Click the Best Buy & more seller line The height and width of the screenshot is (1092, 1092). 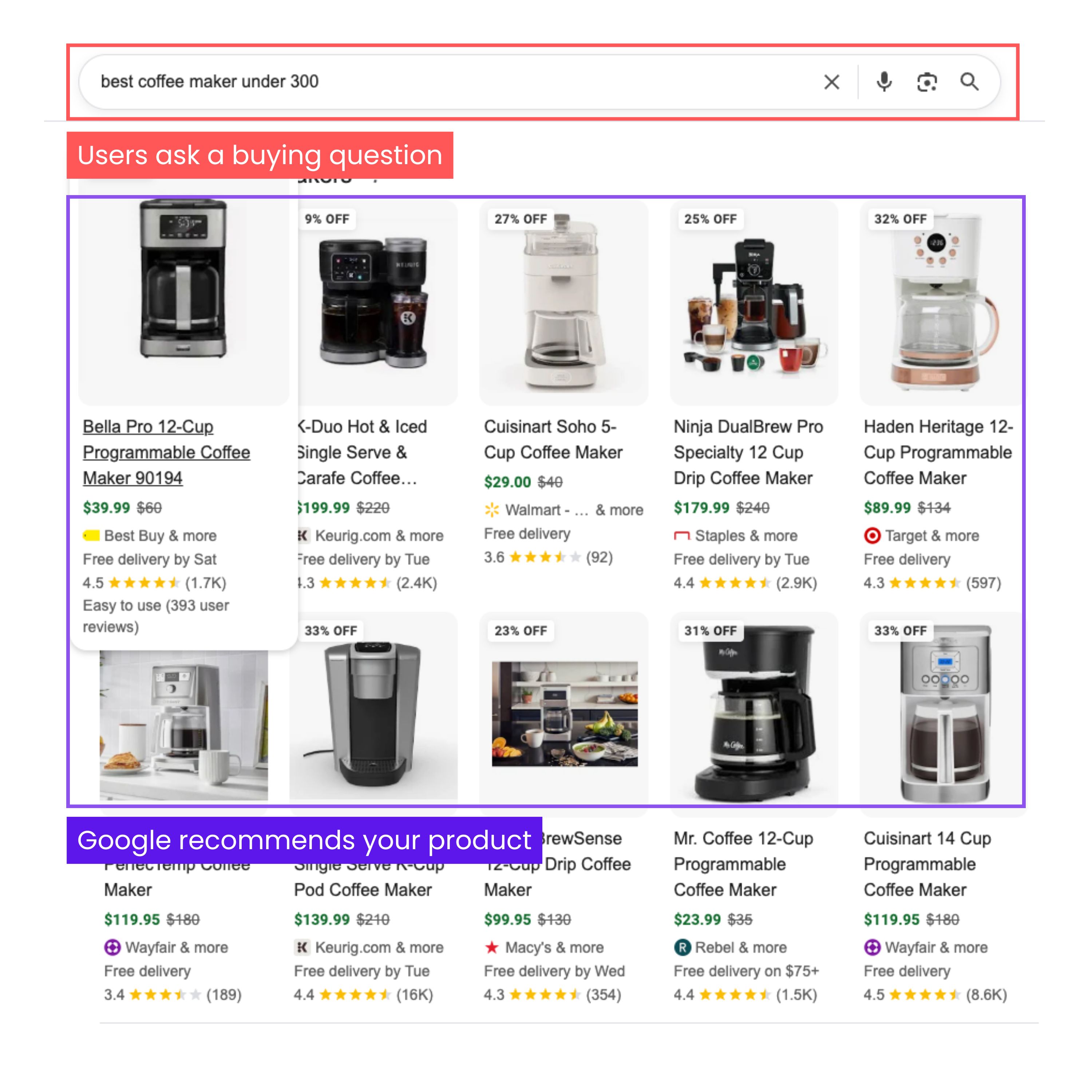point(150,535)
